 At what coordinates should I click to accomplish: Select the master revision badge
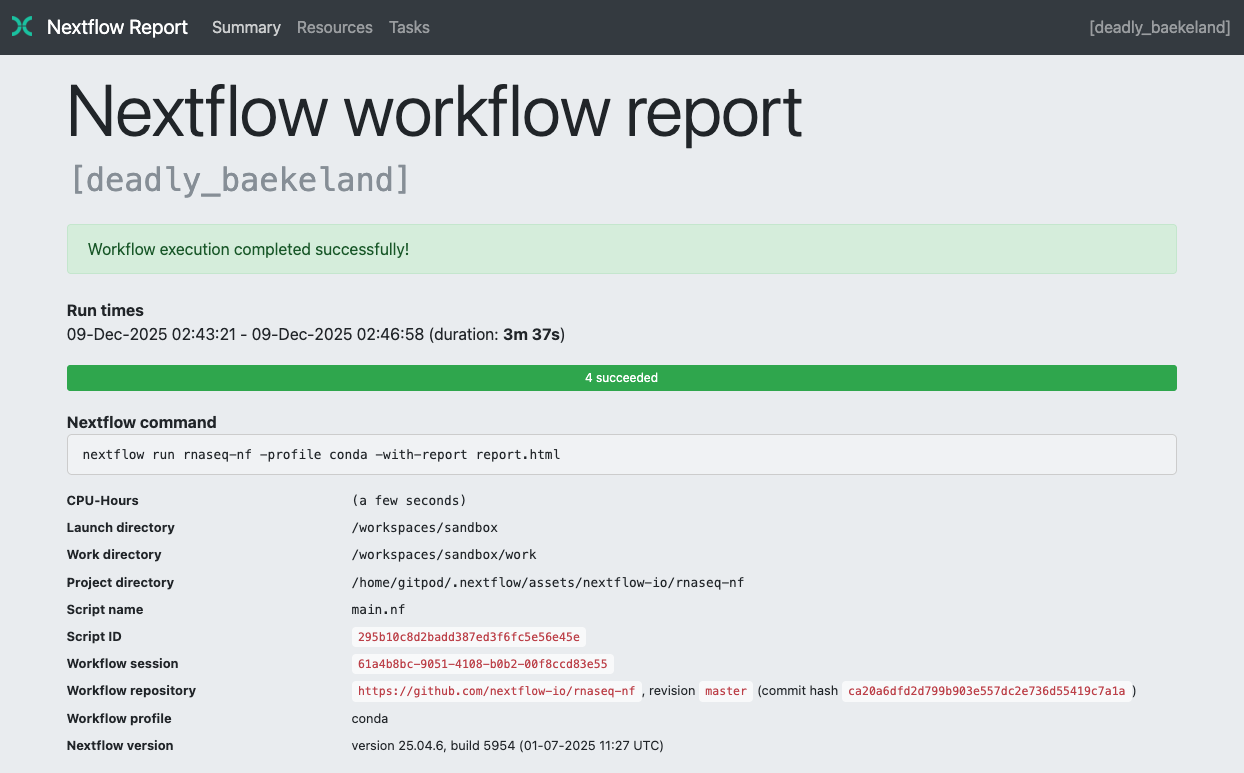726,690
